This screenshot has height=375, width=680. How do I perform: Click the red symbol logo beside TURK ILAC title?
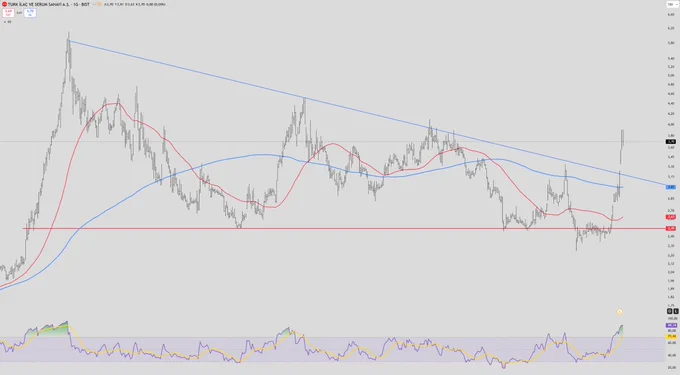coord(4,4)
